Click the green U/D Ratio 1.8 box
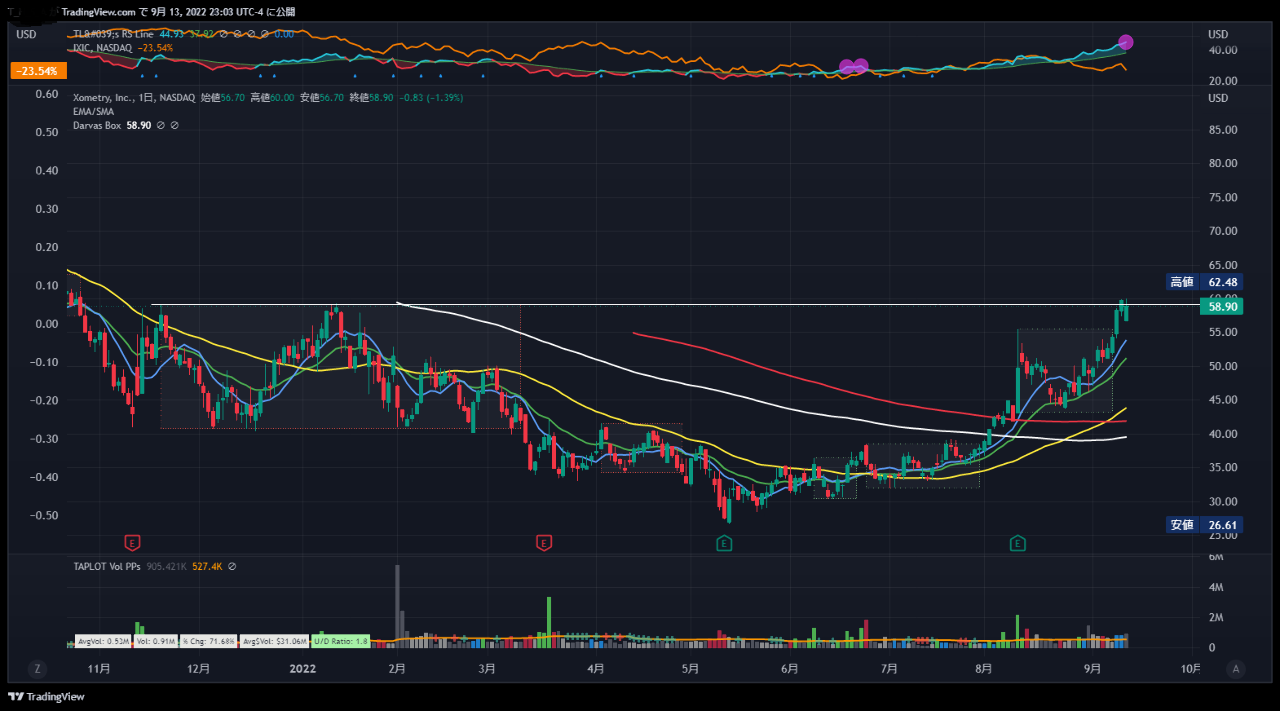1280x711 pixels. click(x=342, y=640)
